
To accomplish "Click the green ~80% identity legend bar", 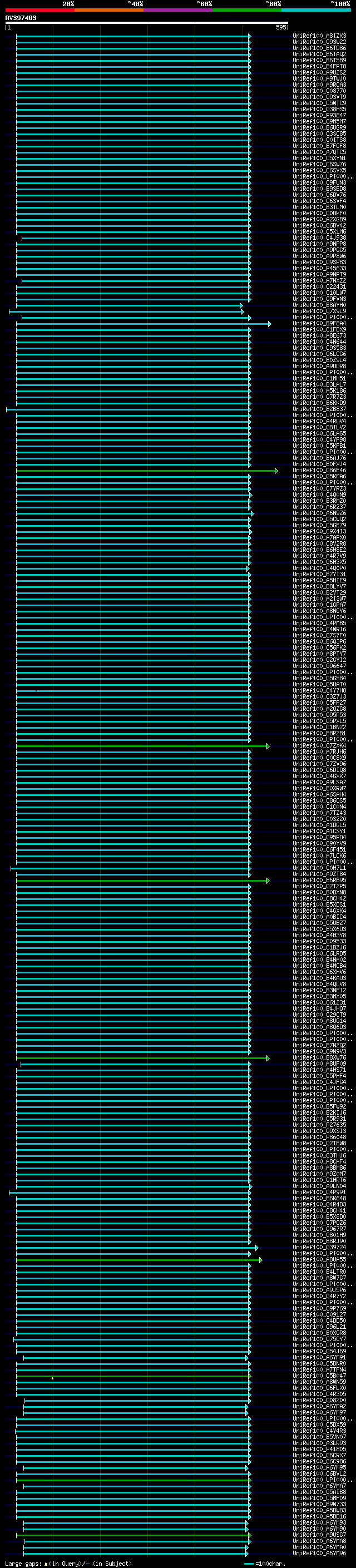I will 246,10.
